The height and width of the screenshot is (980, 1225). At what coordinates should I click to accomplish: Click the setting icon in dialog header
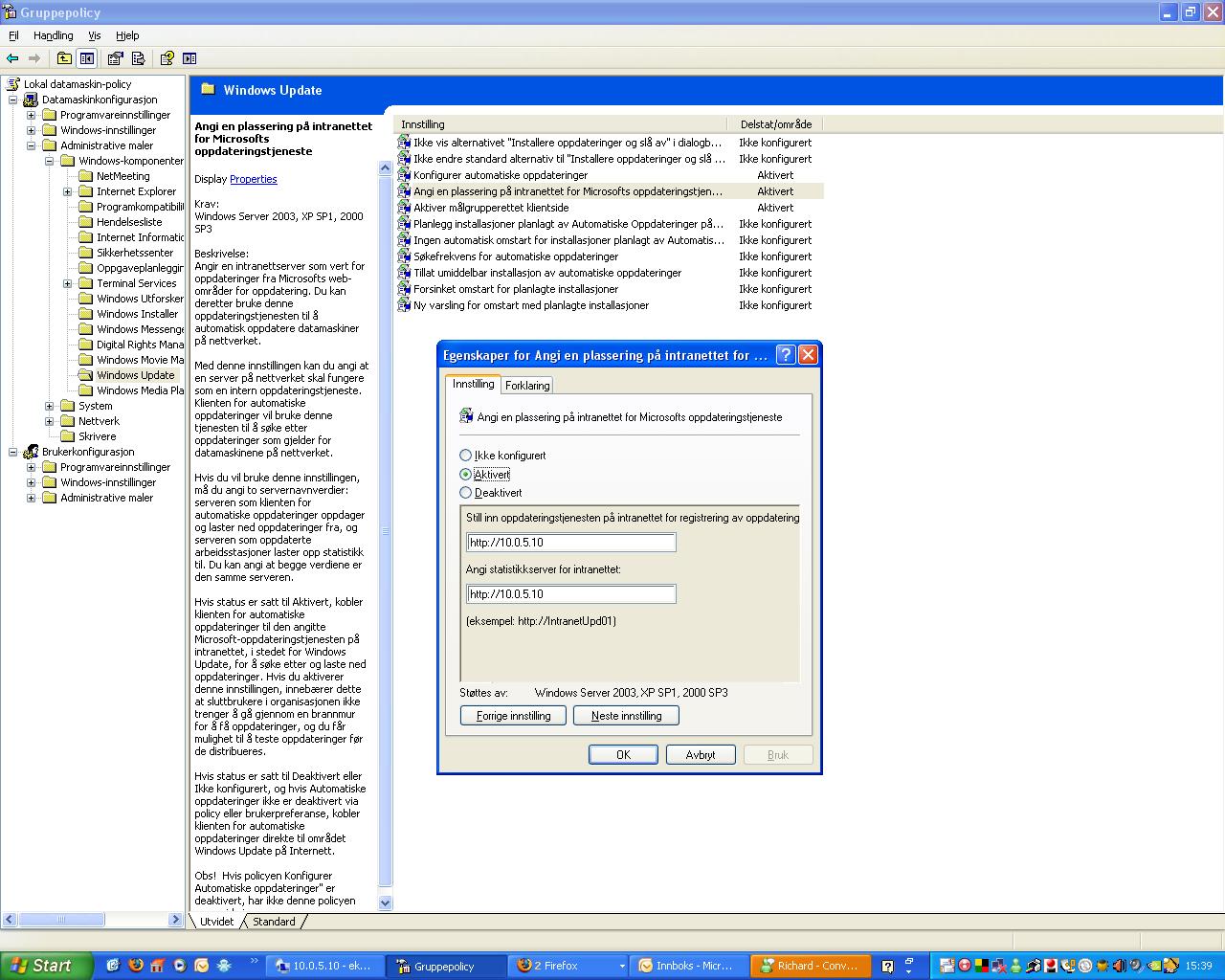point(466,416)
